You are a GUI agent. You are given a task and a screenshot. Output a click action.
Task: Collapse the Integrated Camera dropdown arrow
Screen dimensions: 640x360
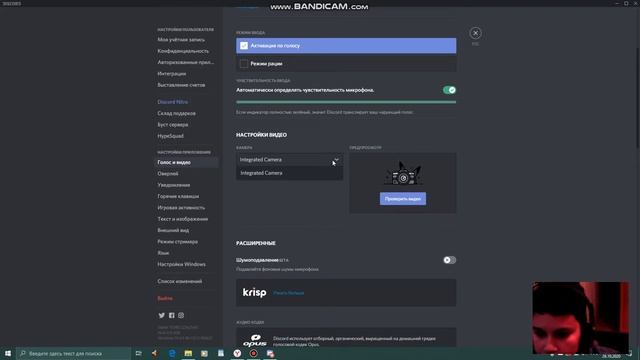click(x=336, y=160)
